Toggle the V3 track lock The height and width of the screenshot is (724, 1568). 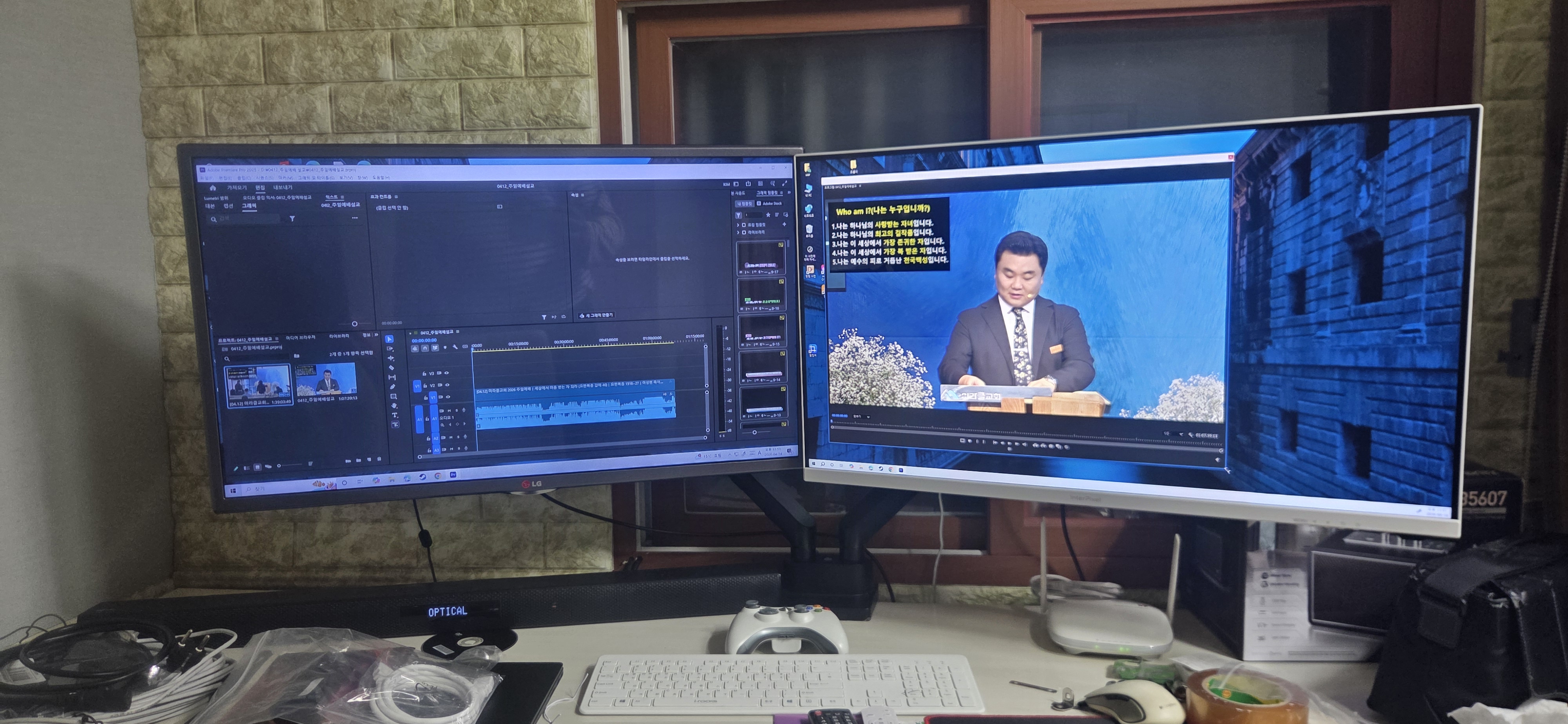(x=424, y=374)
